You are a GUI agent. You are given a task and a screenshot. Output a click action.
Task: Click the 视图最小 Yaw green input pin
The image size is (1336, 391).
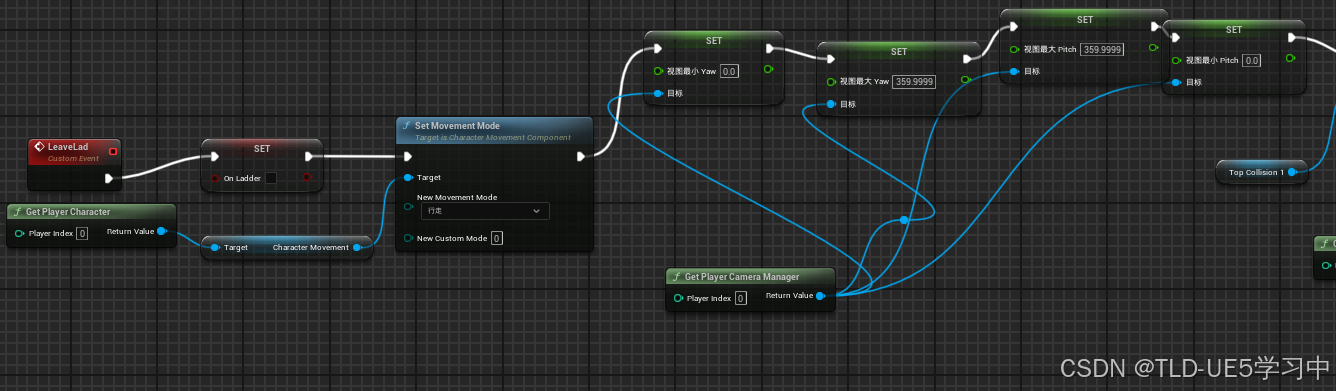pos(658,71)
